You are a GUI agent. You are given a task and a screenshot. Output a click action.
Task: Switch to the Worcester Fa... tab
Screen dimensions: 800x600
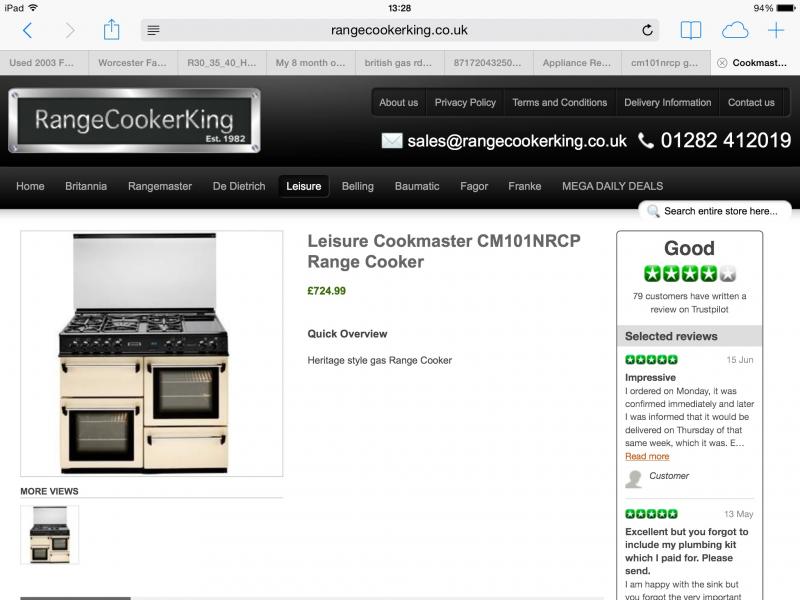coord(133,63)
